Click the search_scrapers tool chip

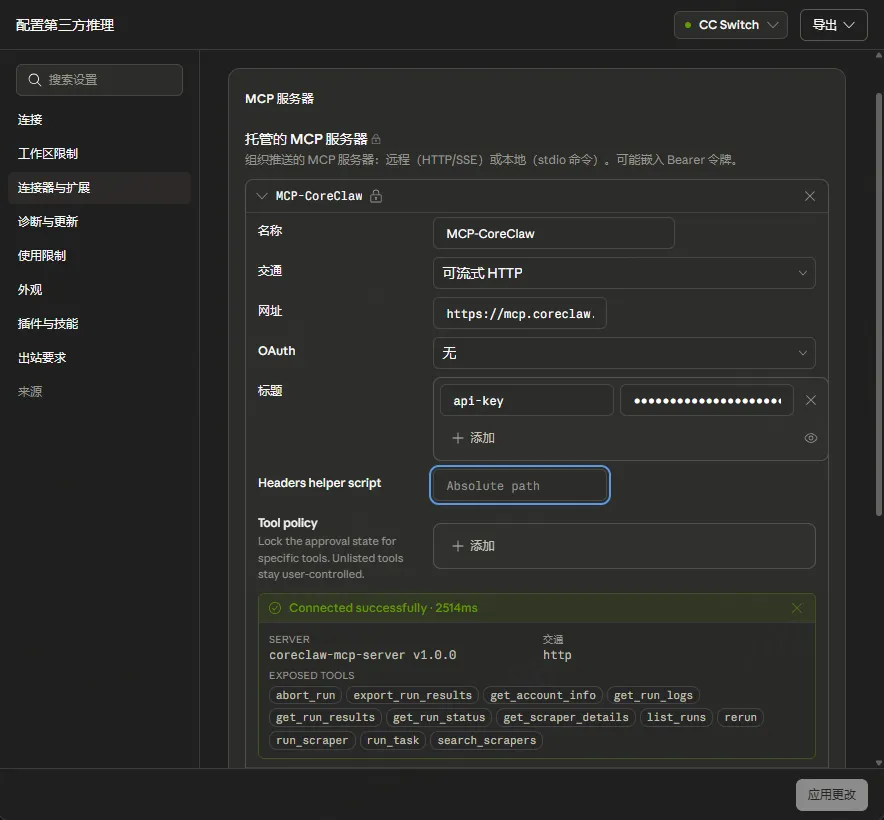[487, 740]
